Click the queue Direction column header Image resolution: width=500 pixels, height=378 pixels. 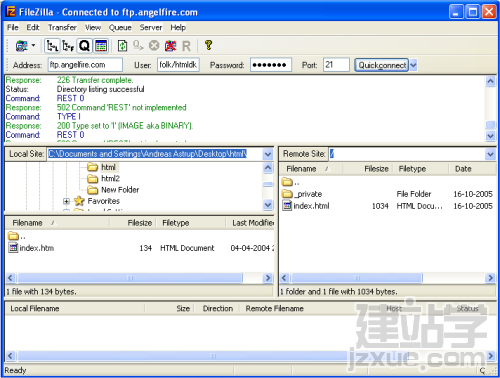pyautogui.click(x=218, y=309)
